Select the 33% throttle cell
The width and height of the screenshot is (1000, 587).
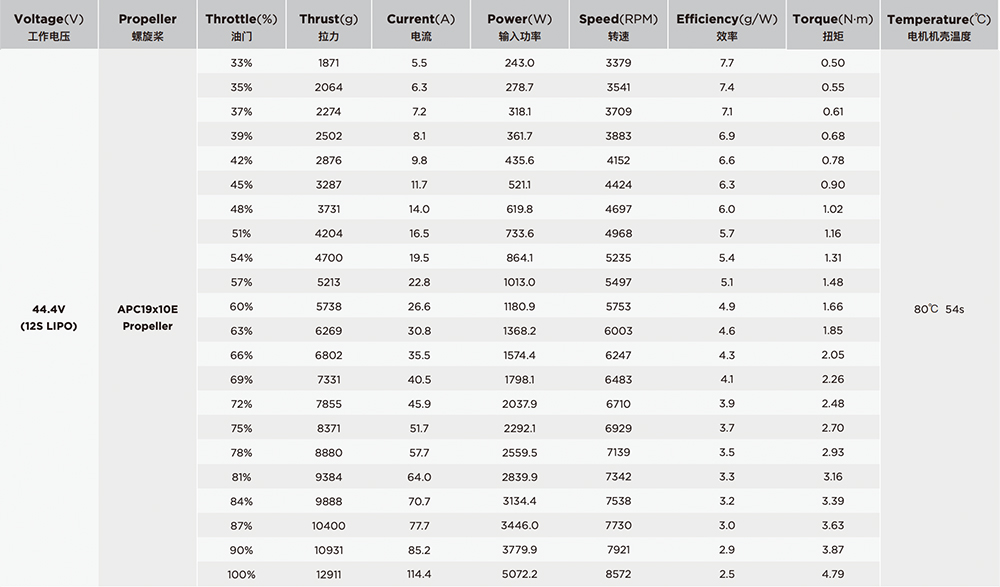(241, 63)
